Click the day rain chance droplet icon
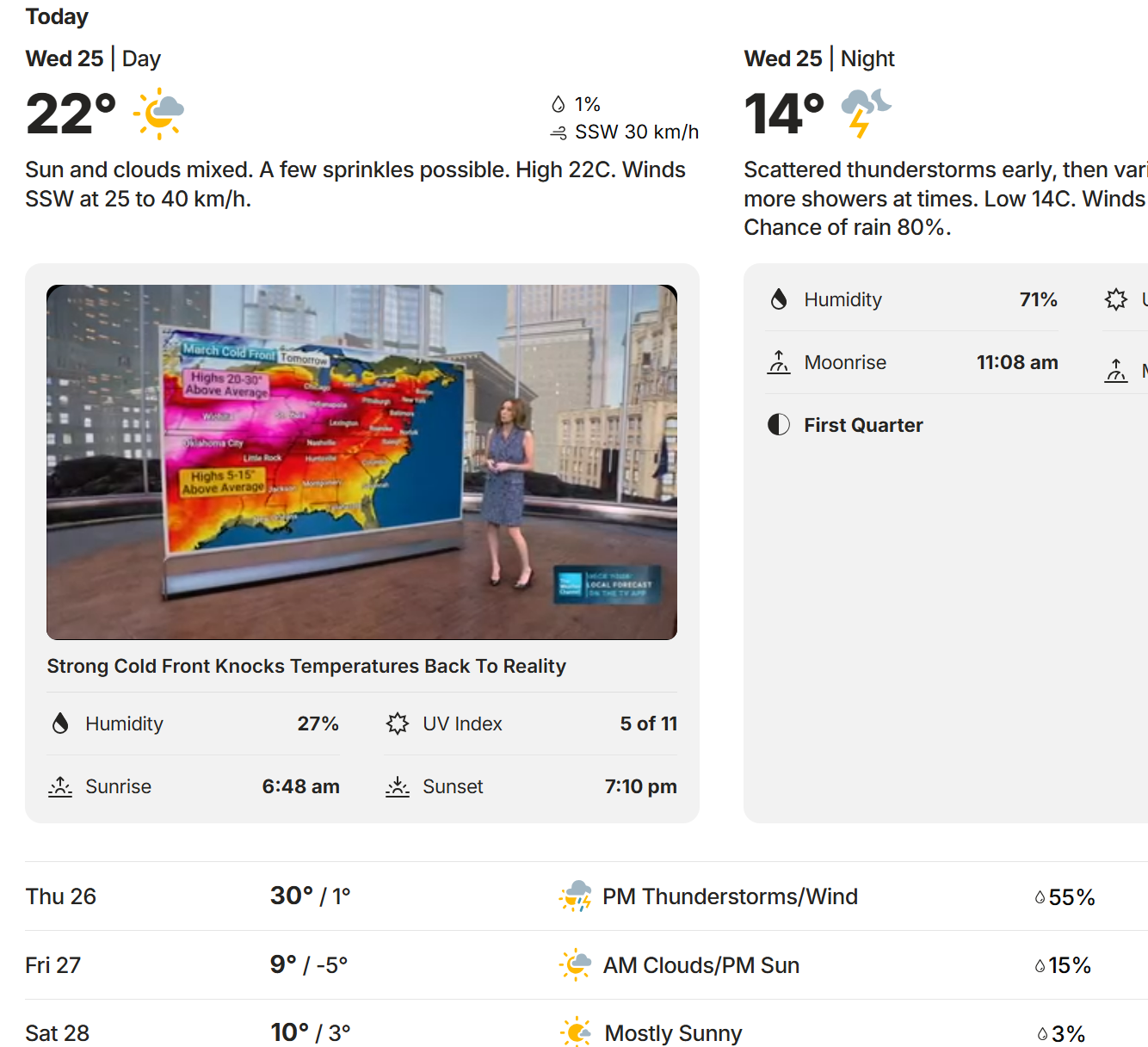Image resolution: width=1148 pixels, height=1047 pixels. point(559,105)
